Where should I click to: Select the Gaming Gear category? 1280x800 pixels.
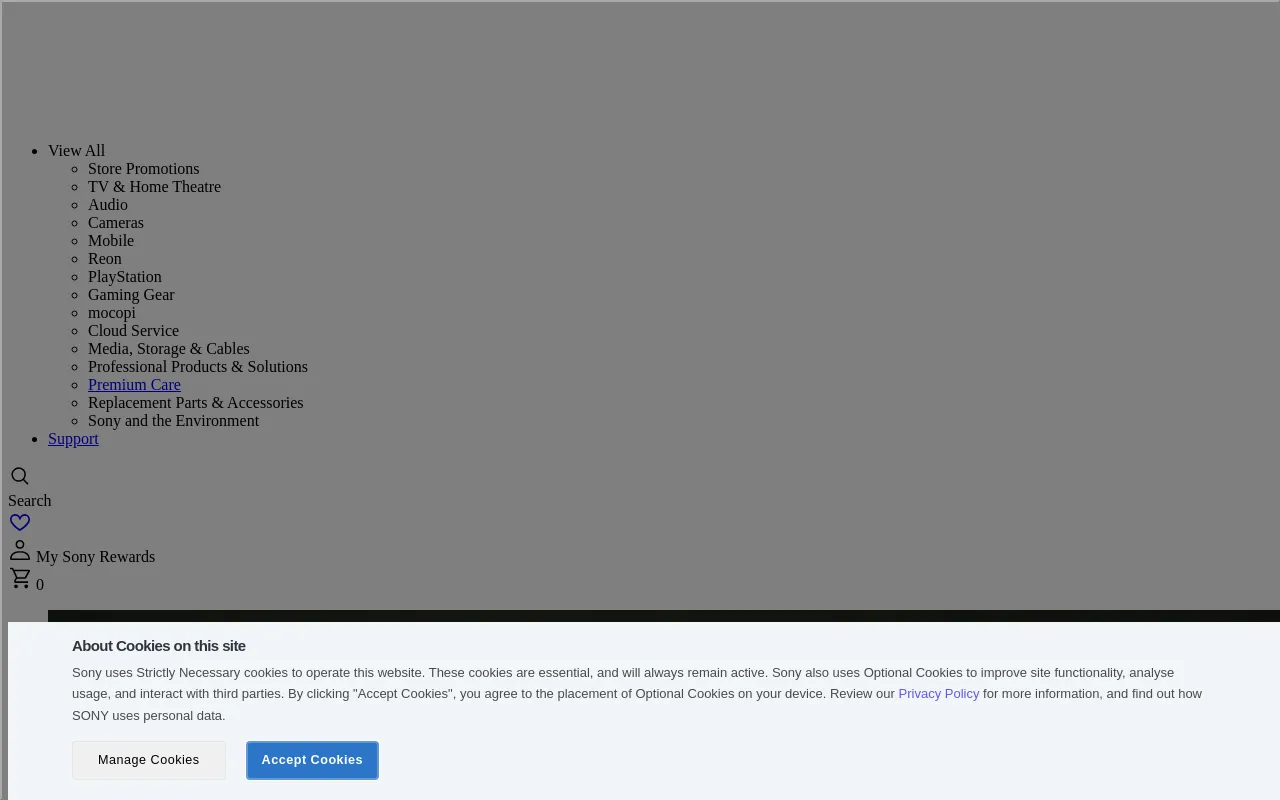pyautogui.click(x=131, y=295)
